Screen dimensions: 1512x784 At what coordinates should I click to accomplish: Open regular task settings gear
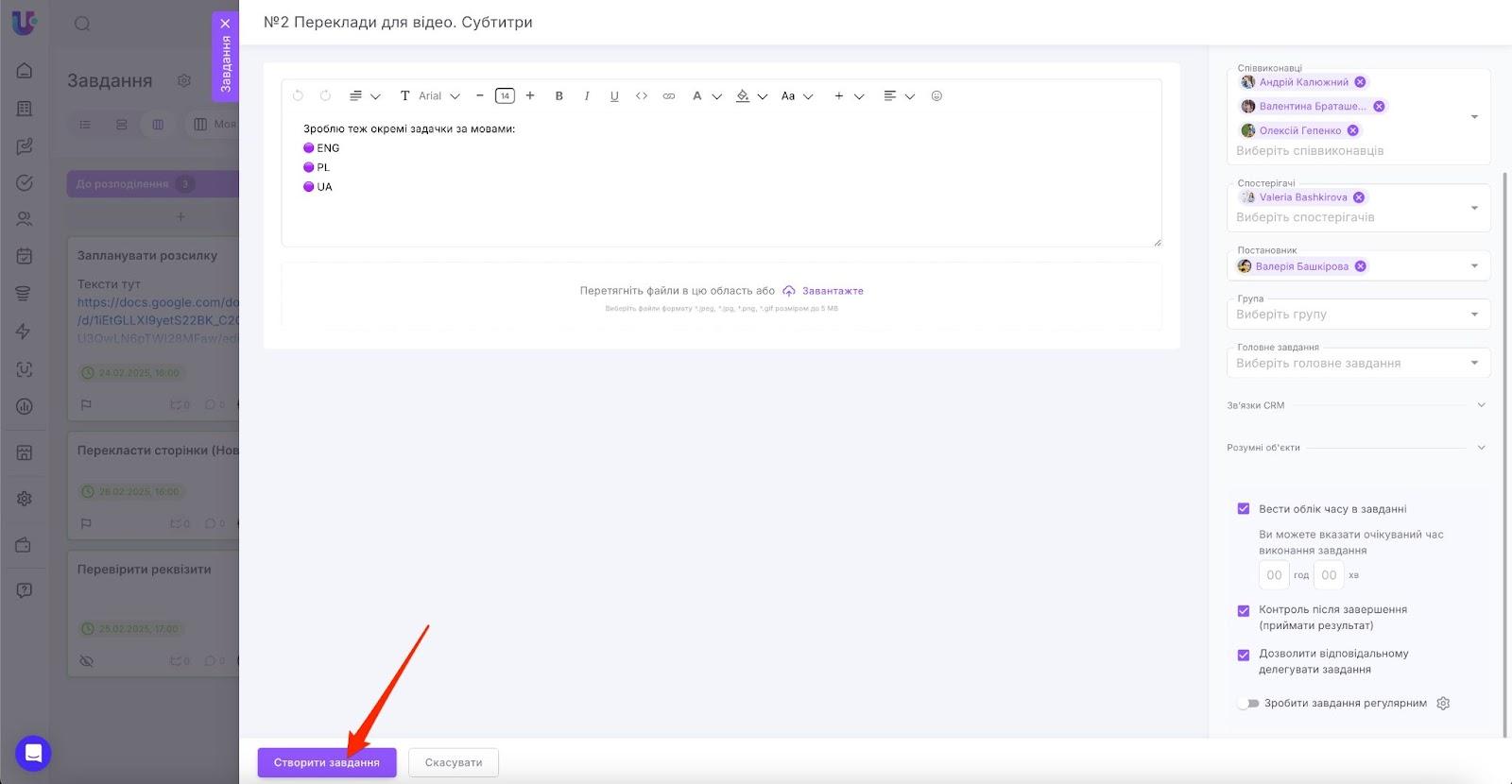(x=1443, y=704)
